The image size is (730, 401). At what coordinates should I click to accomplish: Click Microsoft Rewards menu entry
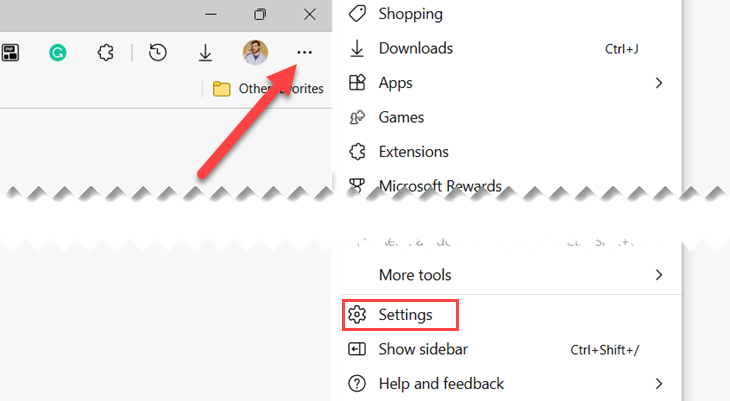tap(440, 185)
